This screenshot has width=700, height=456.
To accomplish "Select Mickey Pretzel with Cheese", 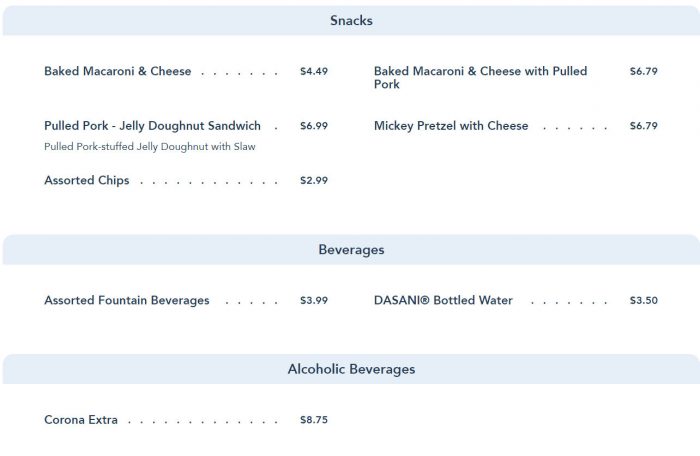I will click(451, 126).
